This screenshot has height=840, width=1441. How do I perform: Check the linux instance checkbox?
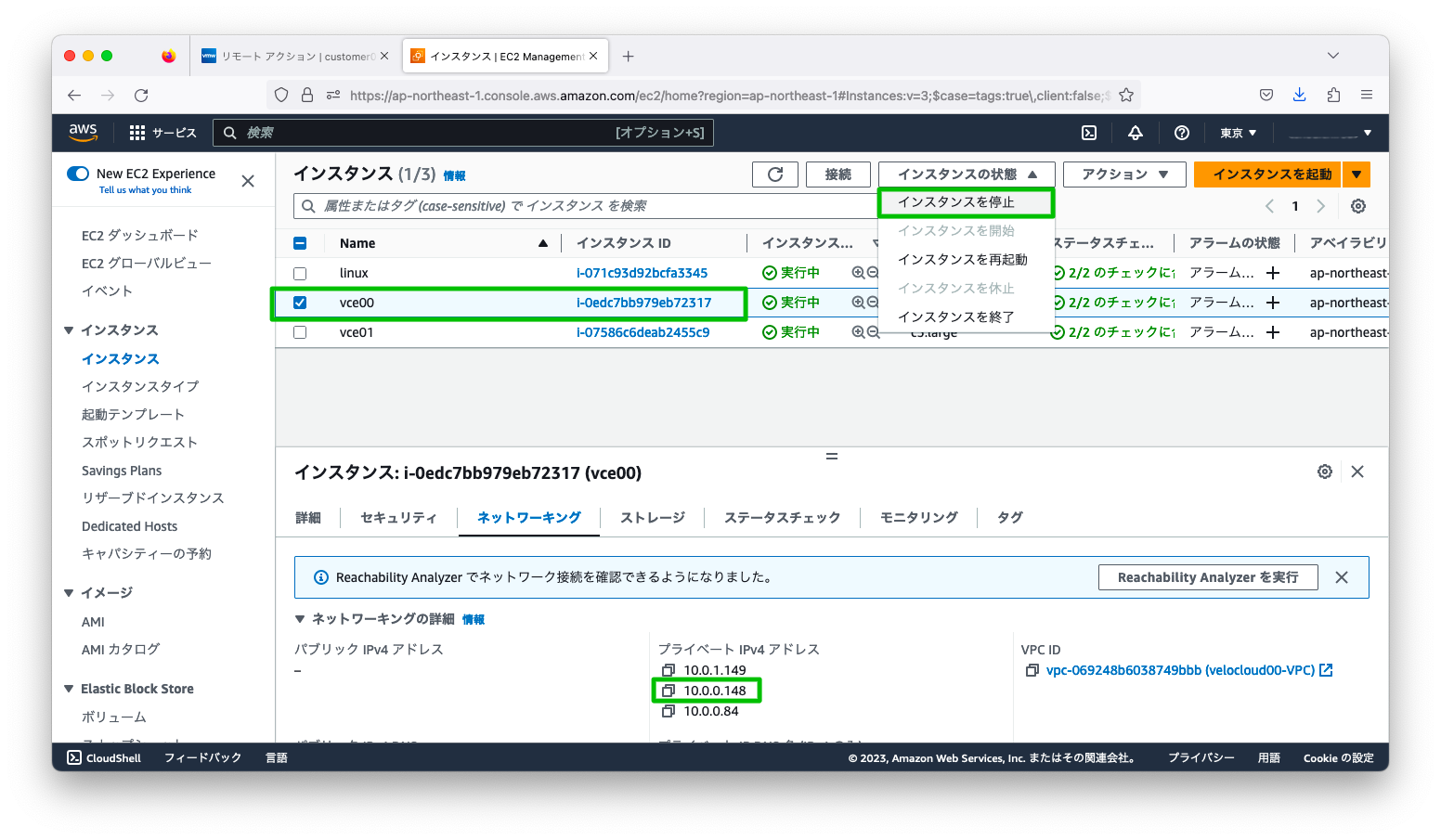[x=300, y=273]
